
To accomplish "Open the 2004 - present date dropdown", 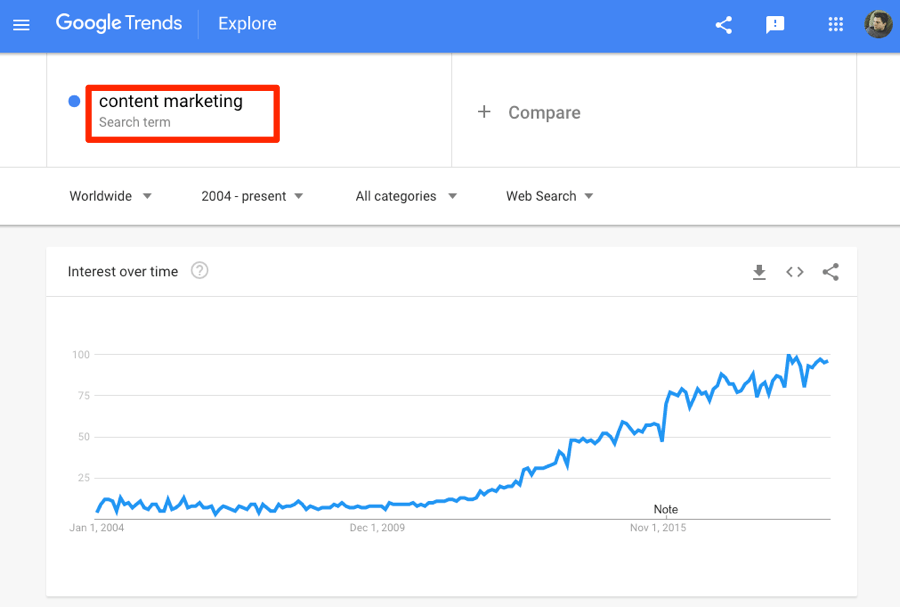I will point(251,196).
